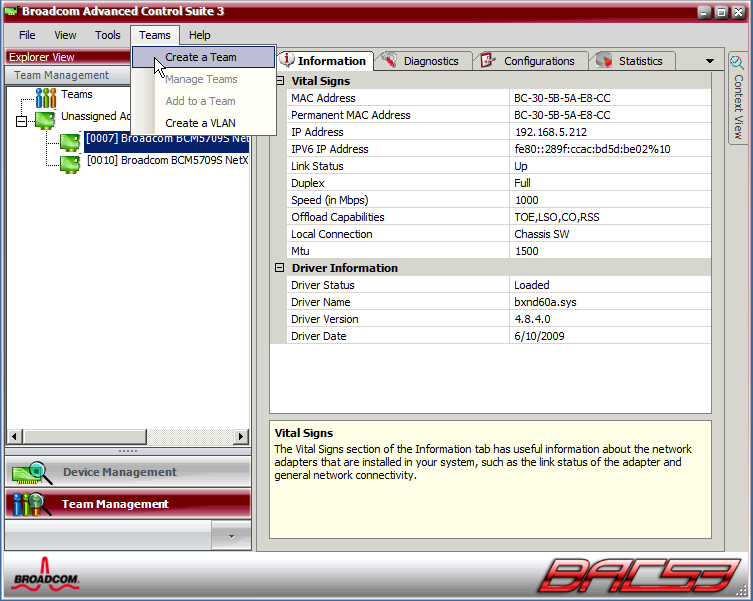The width and height of the screenshot is (753, 601).
Task: Open the Device Management pane button
Action: point(128,472)
